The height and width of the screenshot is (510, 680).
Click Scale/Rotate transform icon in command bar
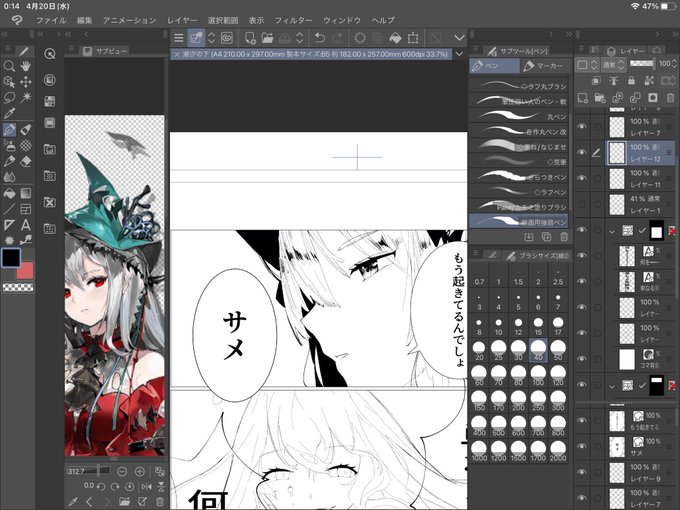pos(413,38)
